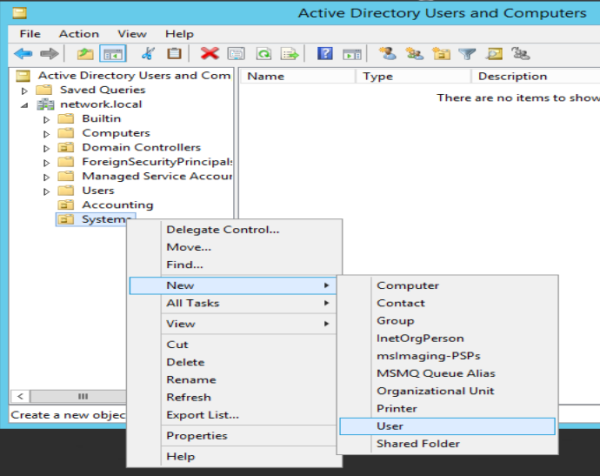This screenshot has width=600, height=476.
Task: Expand the Computers container
Action: (x=46, y=134)
